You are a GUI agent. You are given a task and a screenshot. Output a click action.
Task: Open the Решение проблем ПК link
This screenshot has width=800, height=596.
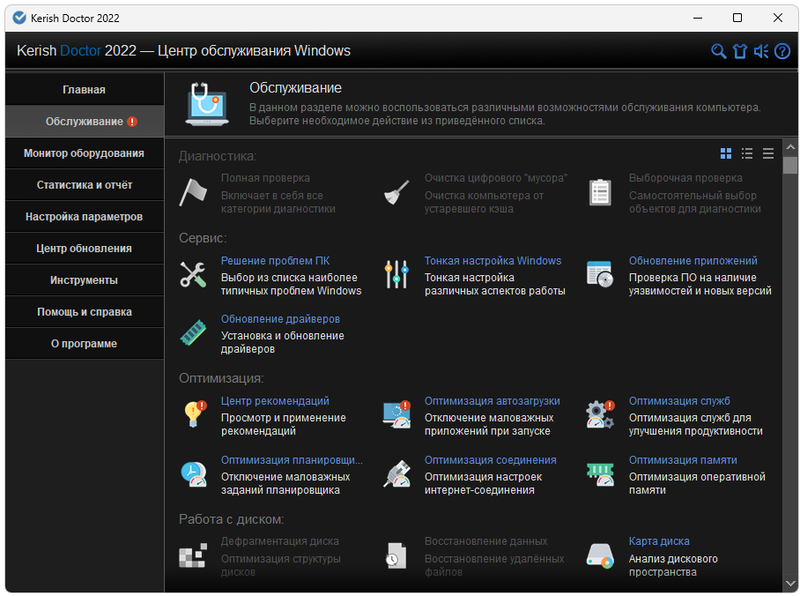(275, 261)
